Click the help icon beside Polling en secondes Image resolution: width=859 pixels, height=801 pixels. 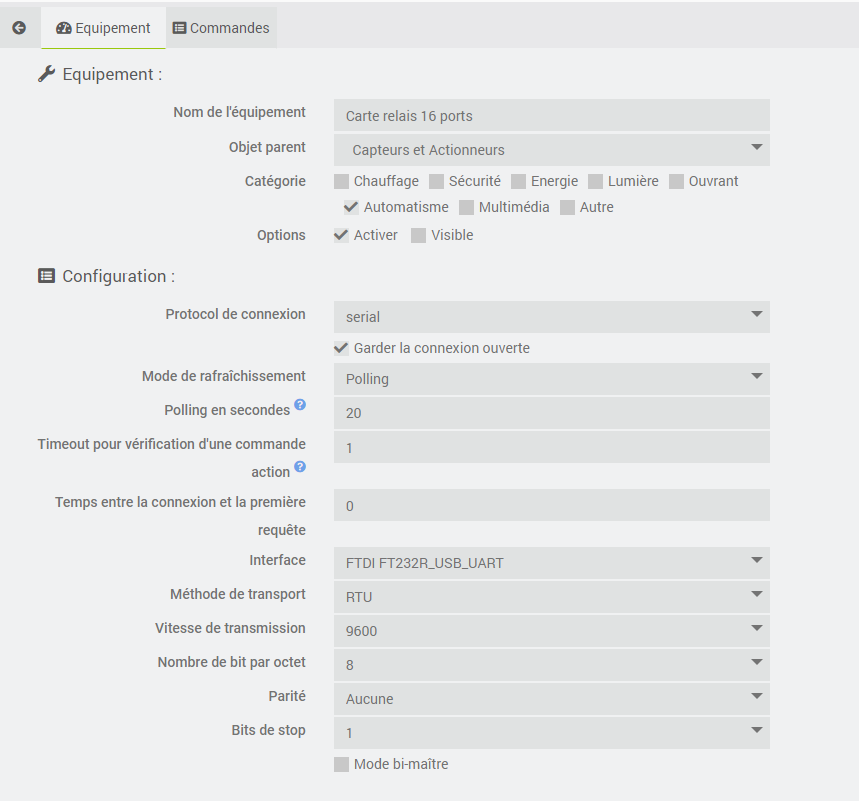click(x=300, y=406)
